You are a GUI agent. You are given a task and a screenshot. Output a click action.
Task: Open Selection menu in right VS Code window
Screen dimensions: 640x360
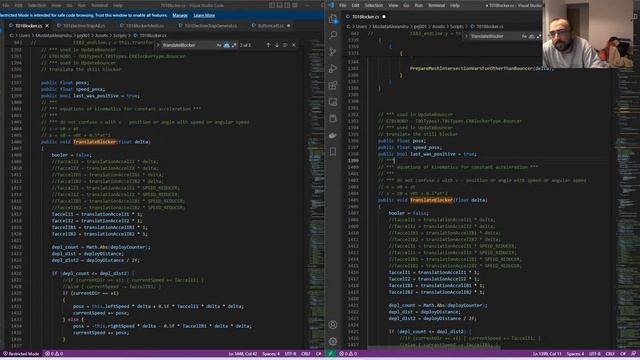coord(373,5)
